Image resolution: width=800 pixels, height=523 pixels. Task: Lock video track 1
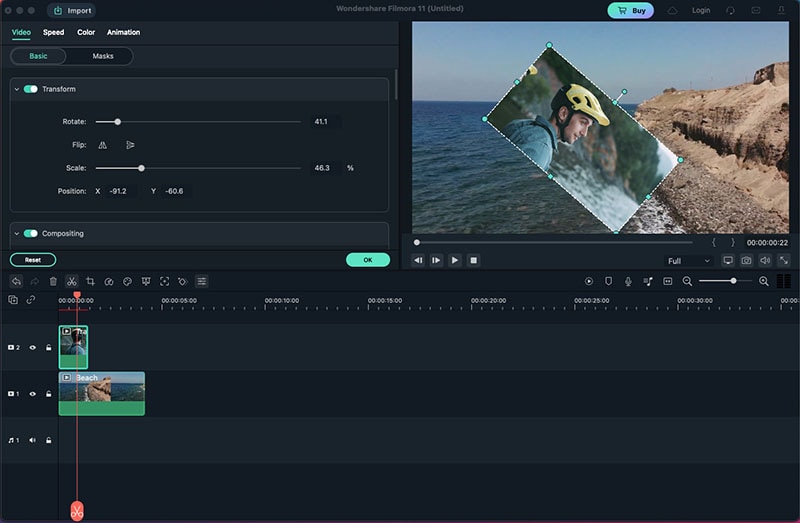tap(48, 394)
